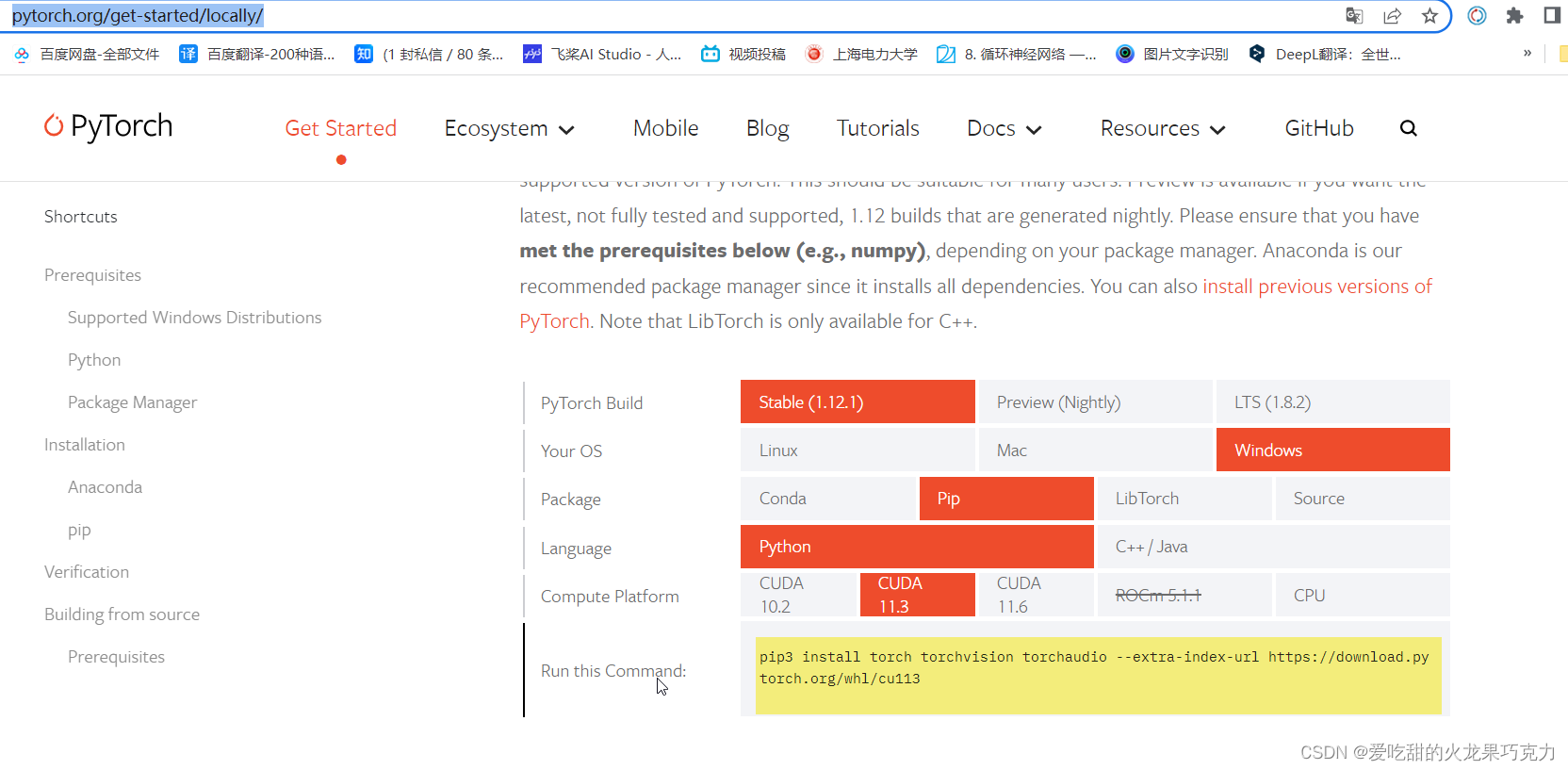Select CUDA 11.6 compute platform
This screenshot has width=1568, height=770.
click(x=1036, y=595)
